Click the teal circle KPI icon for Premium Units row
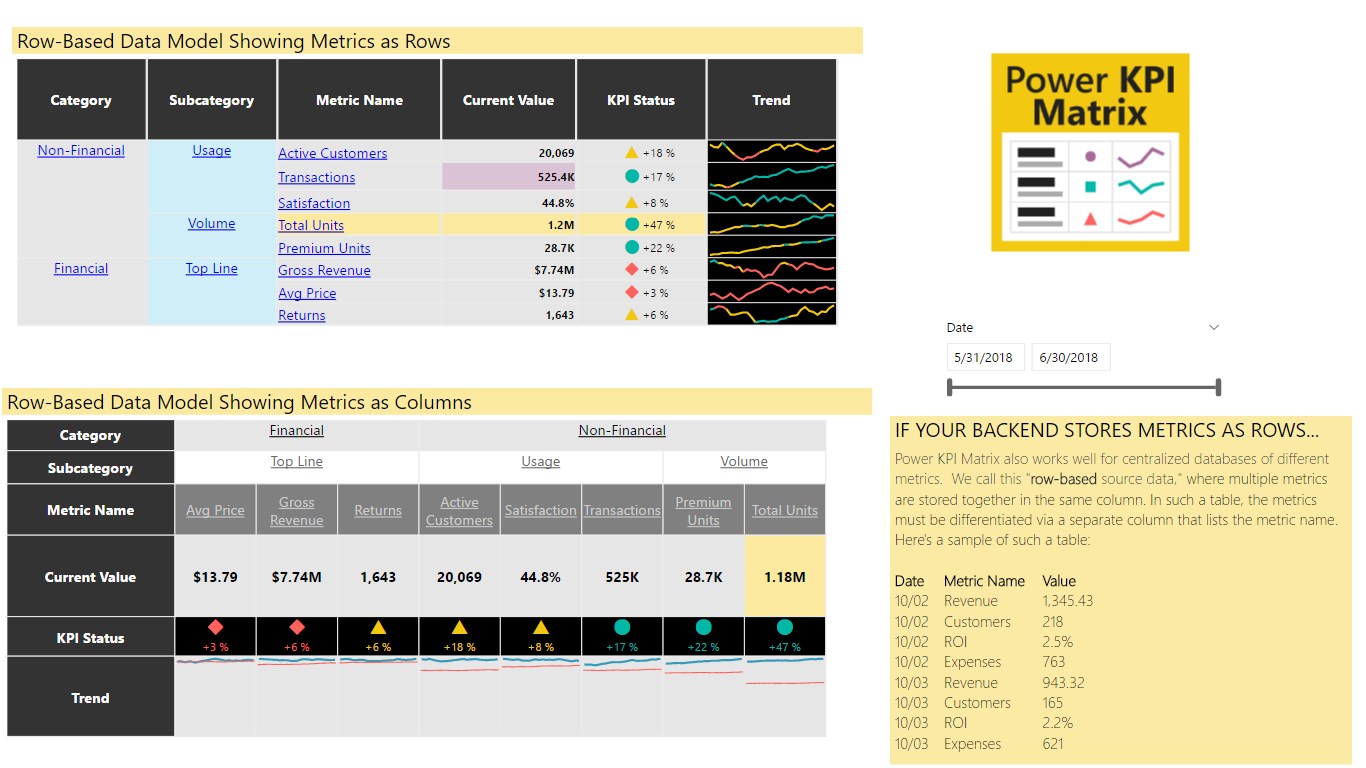Screen dimensions: 1366x768 631,247
